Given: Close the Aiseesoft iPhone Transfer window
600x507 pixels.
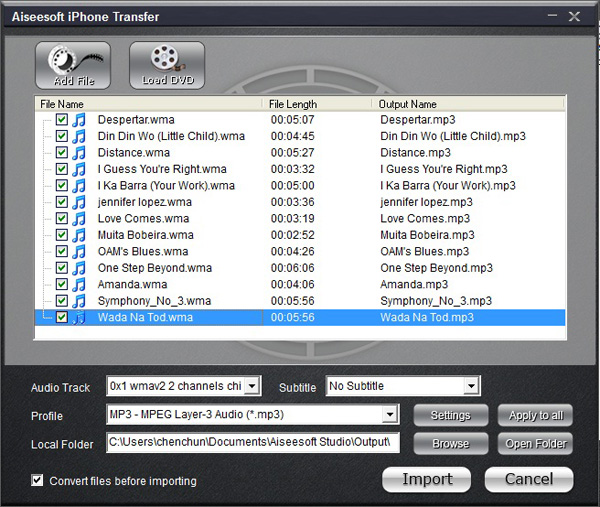Looking at the screenshot, I should click(574, 16).
